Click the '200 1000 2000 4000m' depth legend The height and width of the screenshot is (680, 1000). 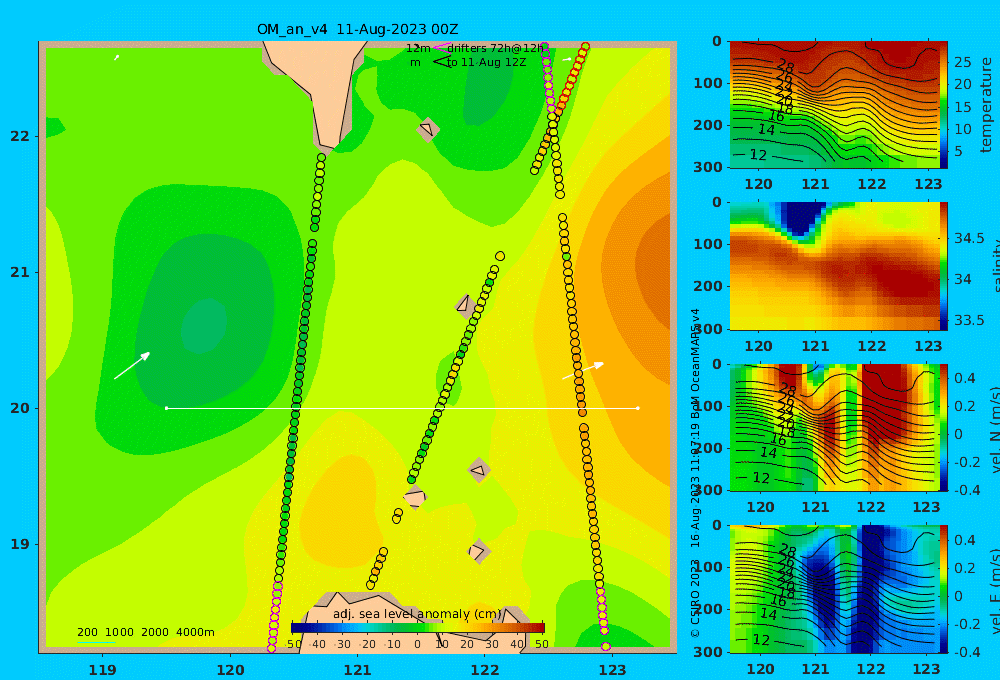point(145,632)
